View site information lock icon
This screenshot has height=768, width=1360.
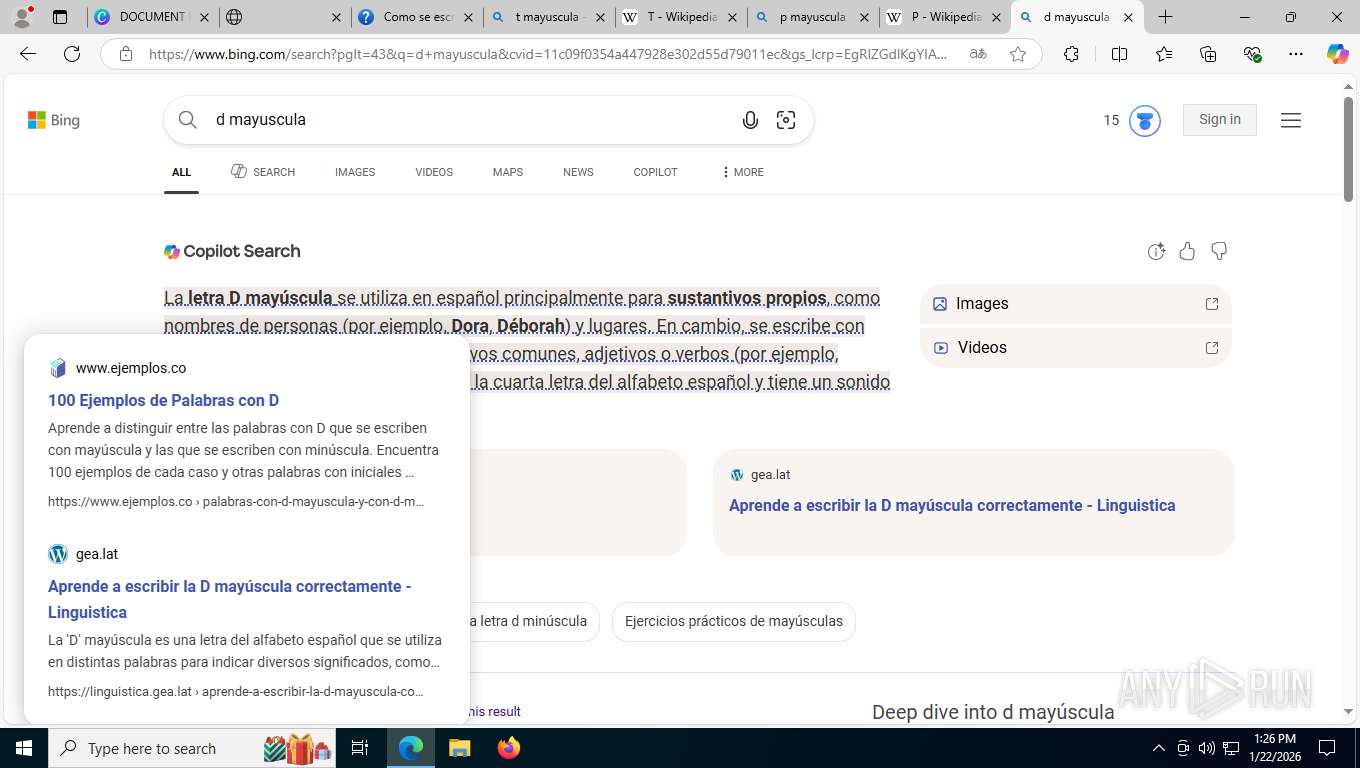point(126,54)
